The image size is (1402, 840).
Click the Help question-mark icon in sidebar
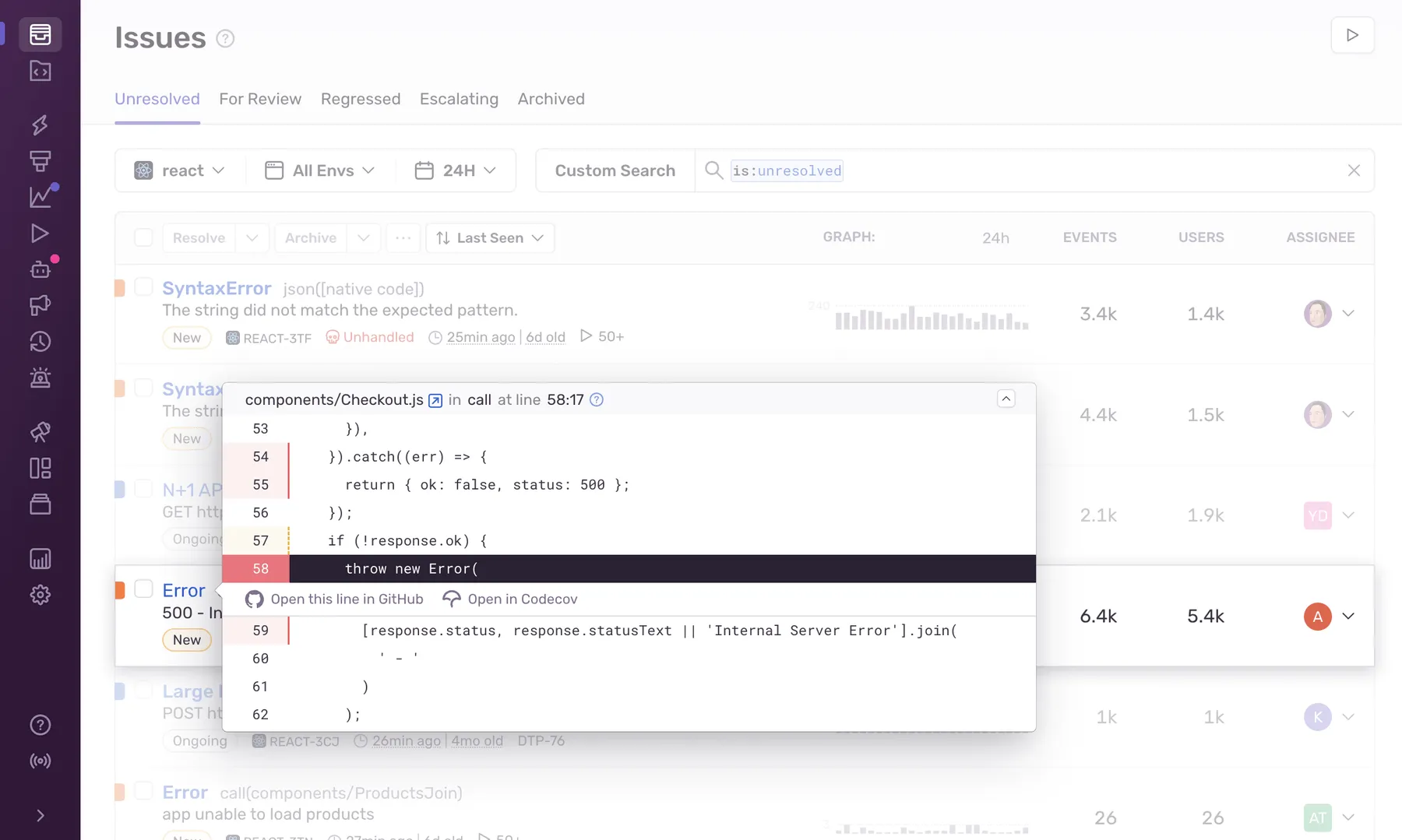40,725
